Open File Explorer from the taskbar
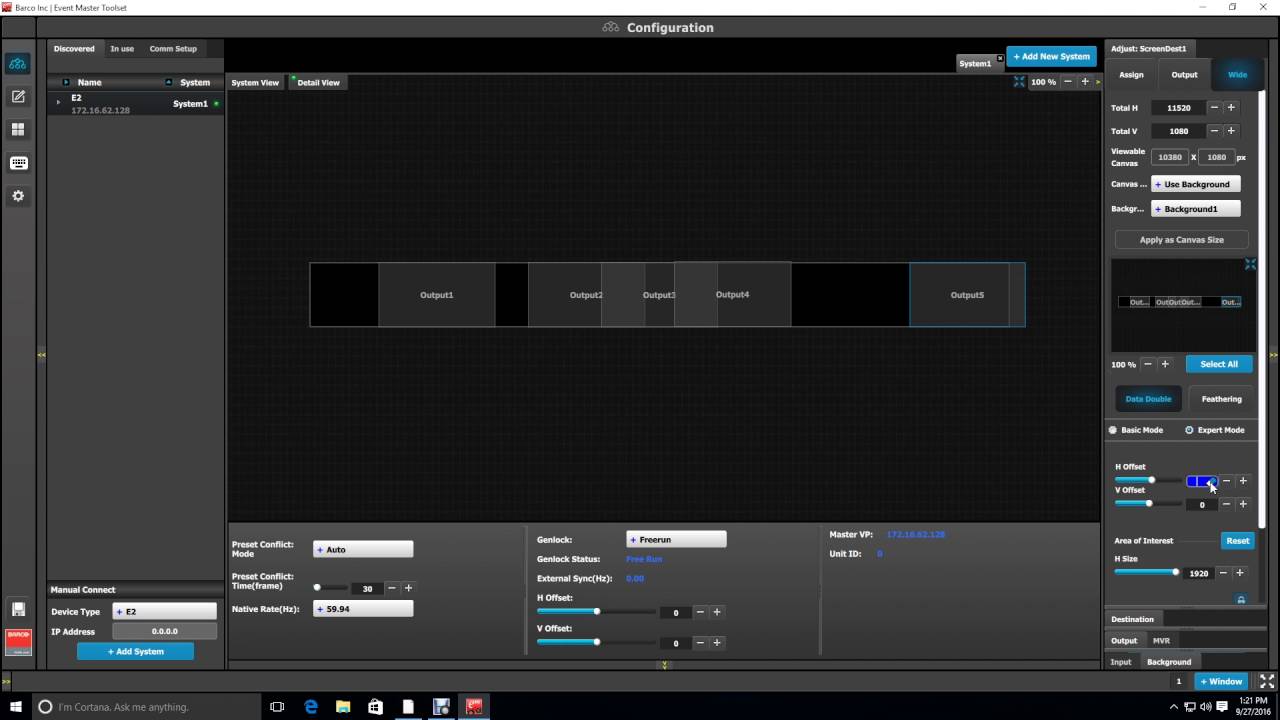 343,706
